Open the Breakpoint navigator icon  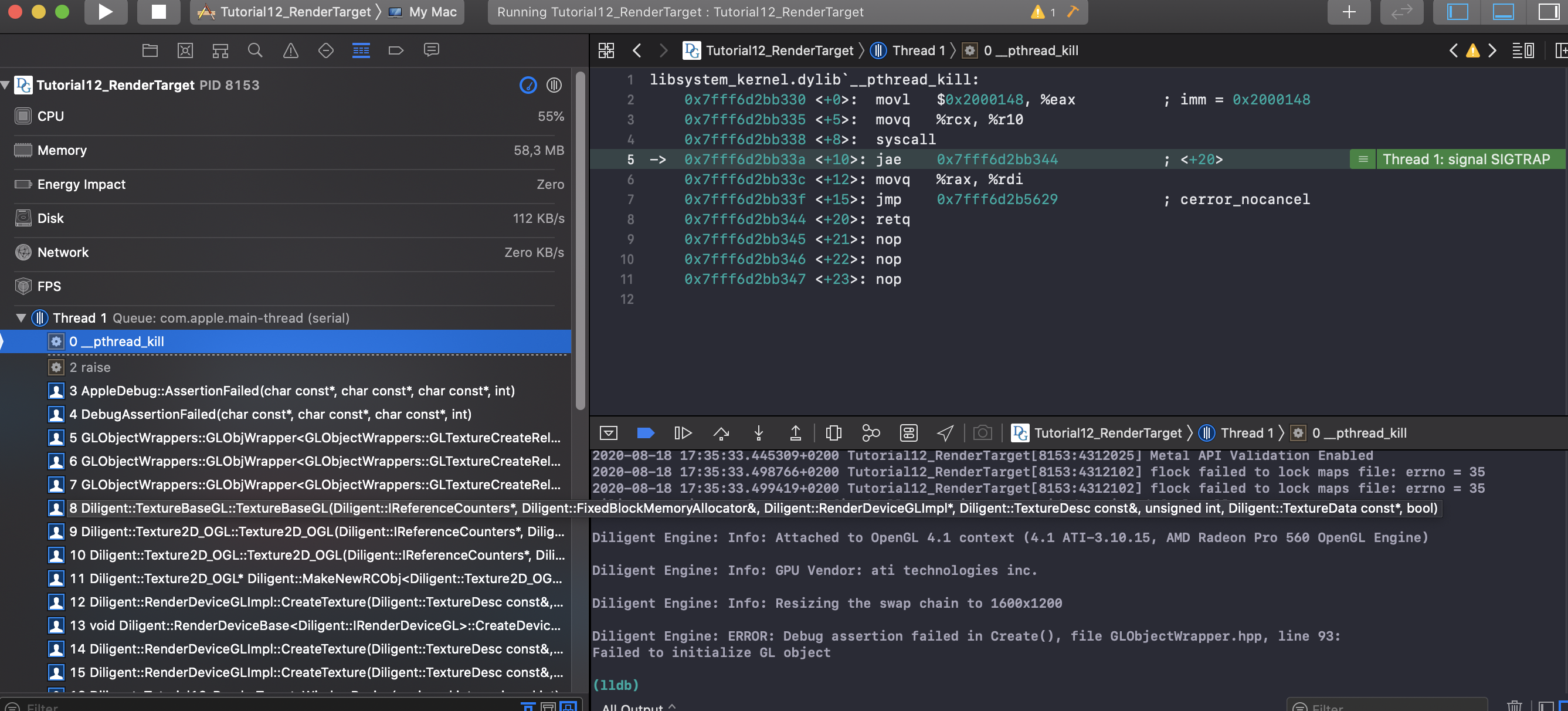pyautogui.click(x=396, y=50)
